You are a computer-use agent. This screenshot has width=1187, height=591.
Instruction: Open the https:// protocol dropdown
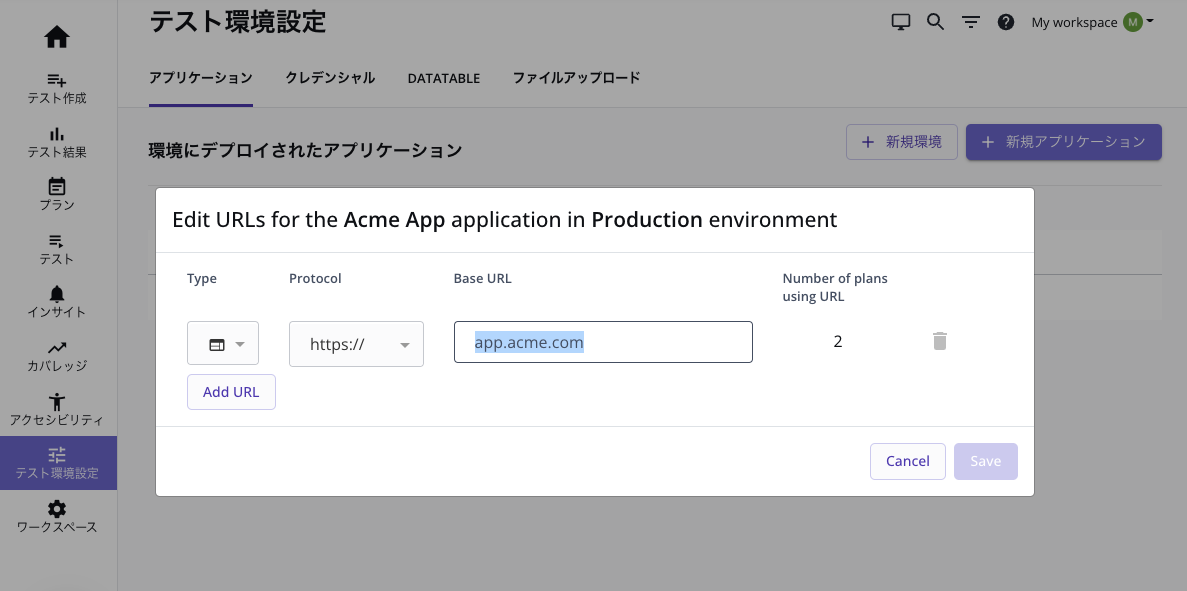tap(356, 344)
